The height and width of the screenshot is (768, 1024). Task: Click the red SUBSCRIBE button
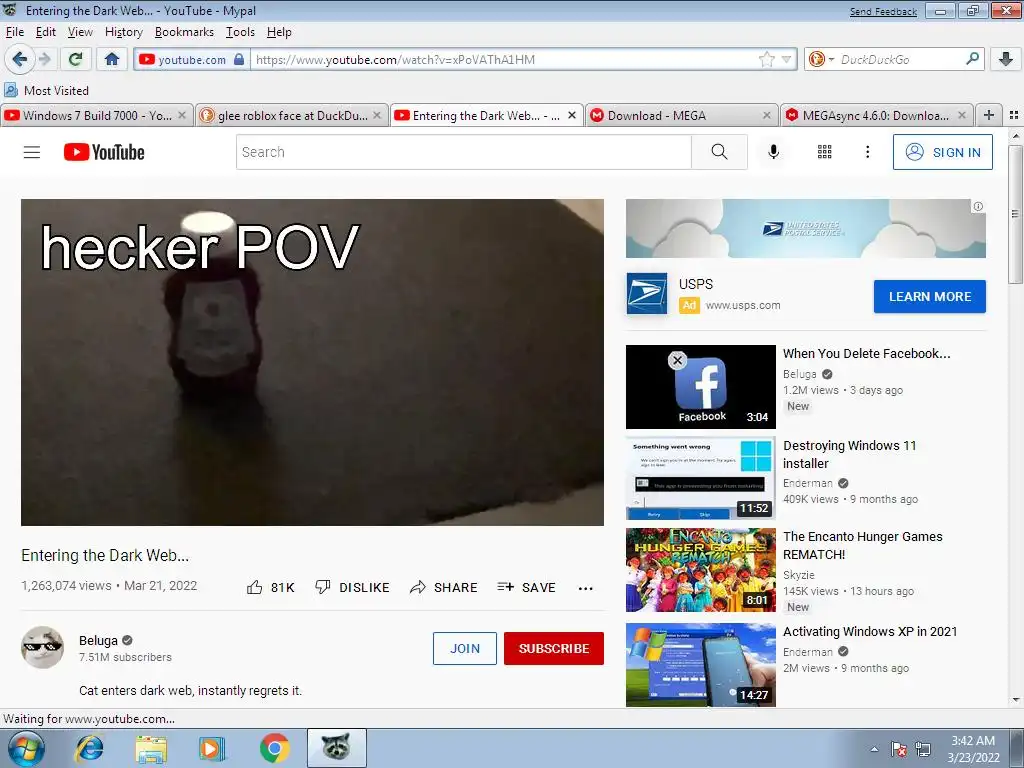click(x=554, y=648)
